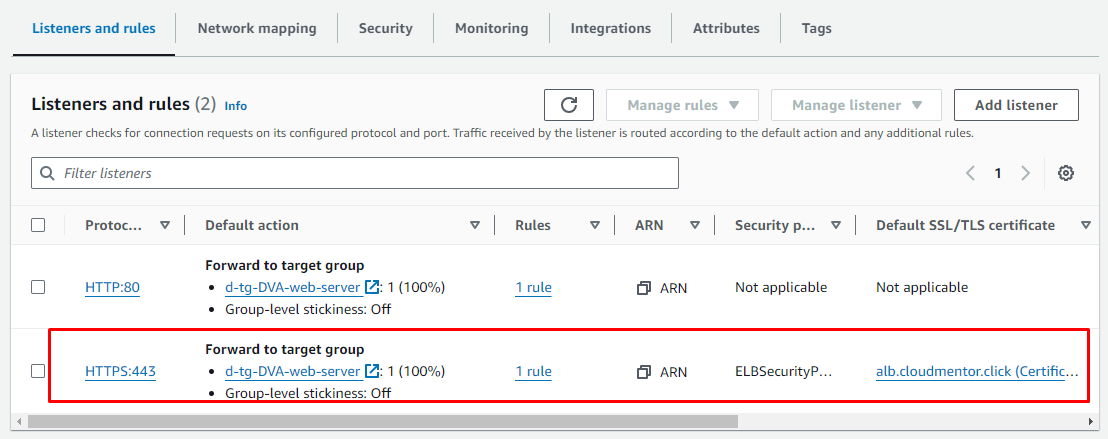1108x439 pixels.
Task: Open the Monitoring tab
Action: [491, 28]
